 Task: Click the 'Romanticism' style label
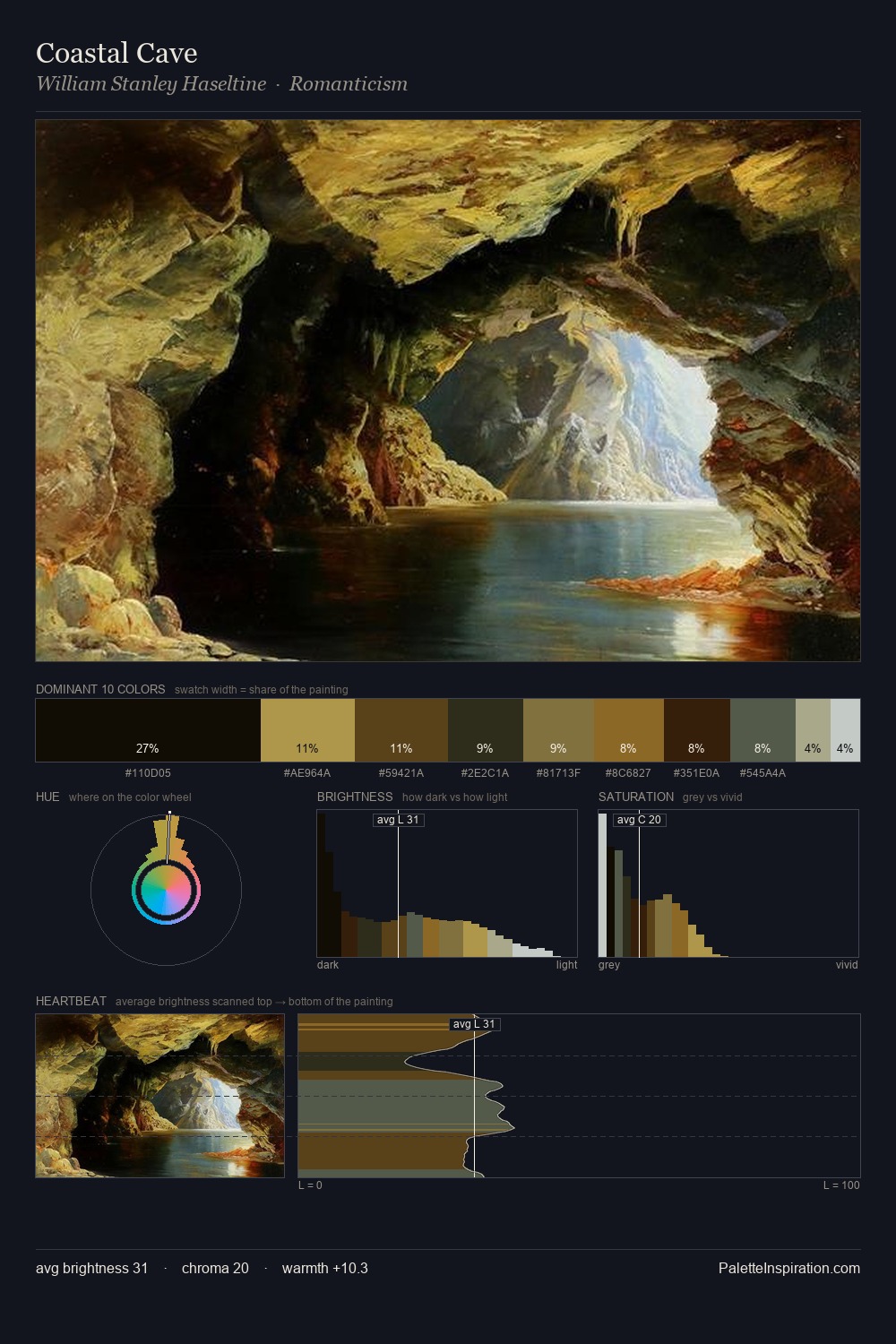click(349, 84)
